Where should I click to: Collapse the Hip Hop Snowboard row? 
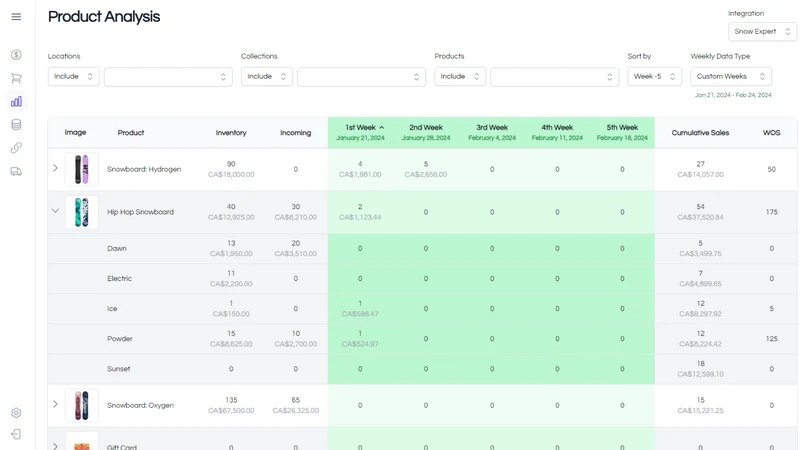point(55,211)
